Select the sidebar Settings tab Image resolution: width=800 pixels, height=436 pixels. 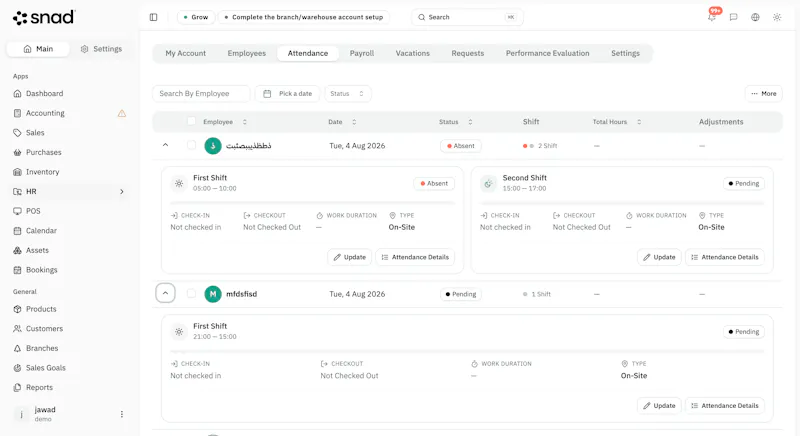click(101, 49)
